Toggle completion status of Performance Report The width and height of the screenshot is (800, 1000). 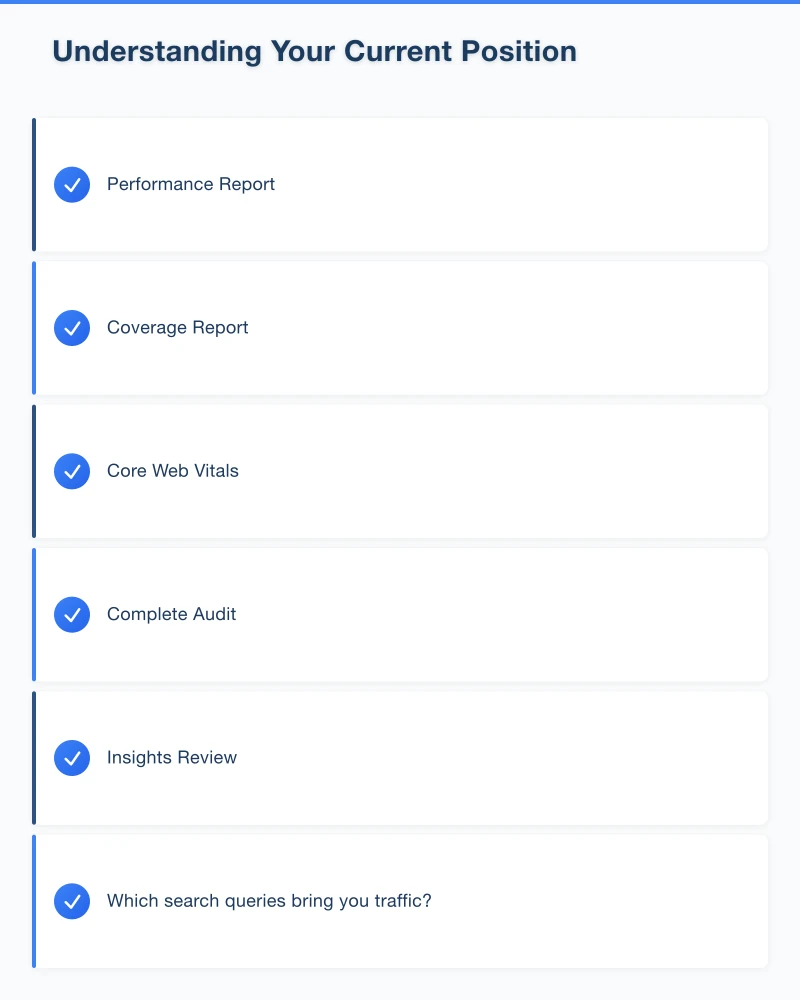tap(71, 184)
